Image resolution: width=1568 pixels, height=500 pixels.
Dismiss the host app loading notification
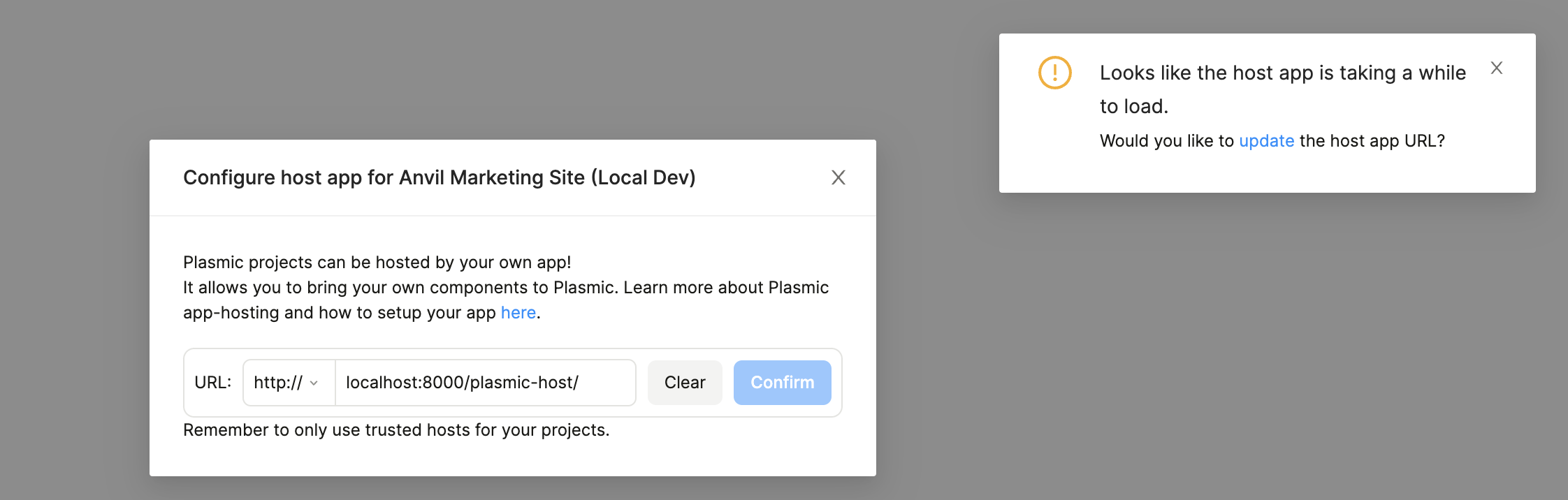pyautogui.click(x=1496, y=68)
